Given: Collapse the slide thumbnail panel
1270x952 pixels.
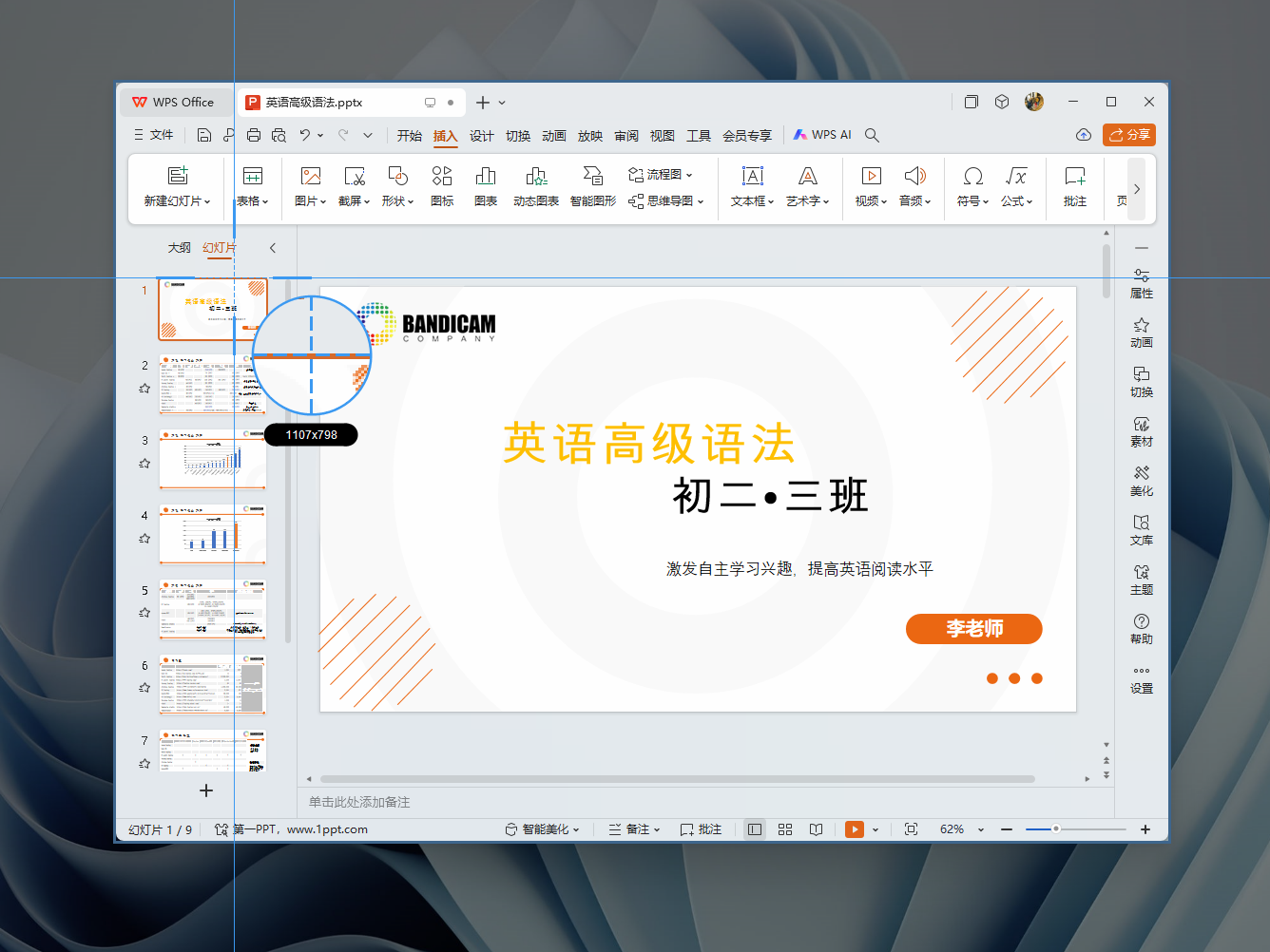Looking at the screenshot, I should pos(273,247).
